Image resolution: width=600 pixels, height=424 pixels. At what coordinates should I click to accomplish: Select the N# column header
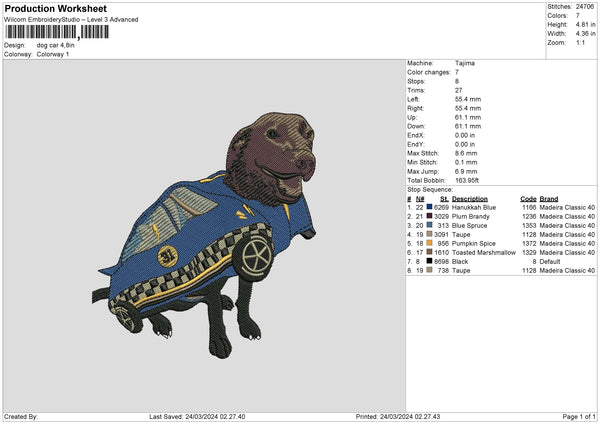point(419,198)
